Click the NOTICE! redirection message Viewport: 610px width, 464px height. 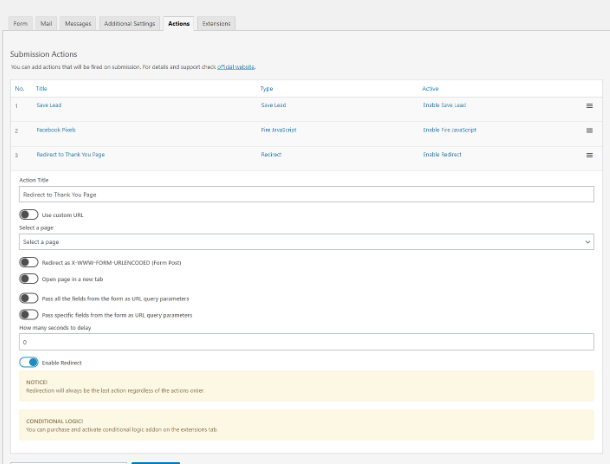pos(307,386)
